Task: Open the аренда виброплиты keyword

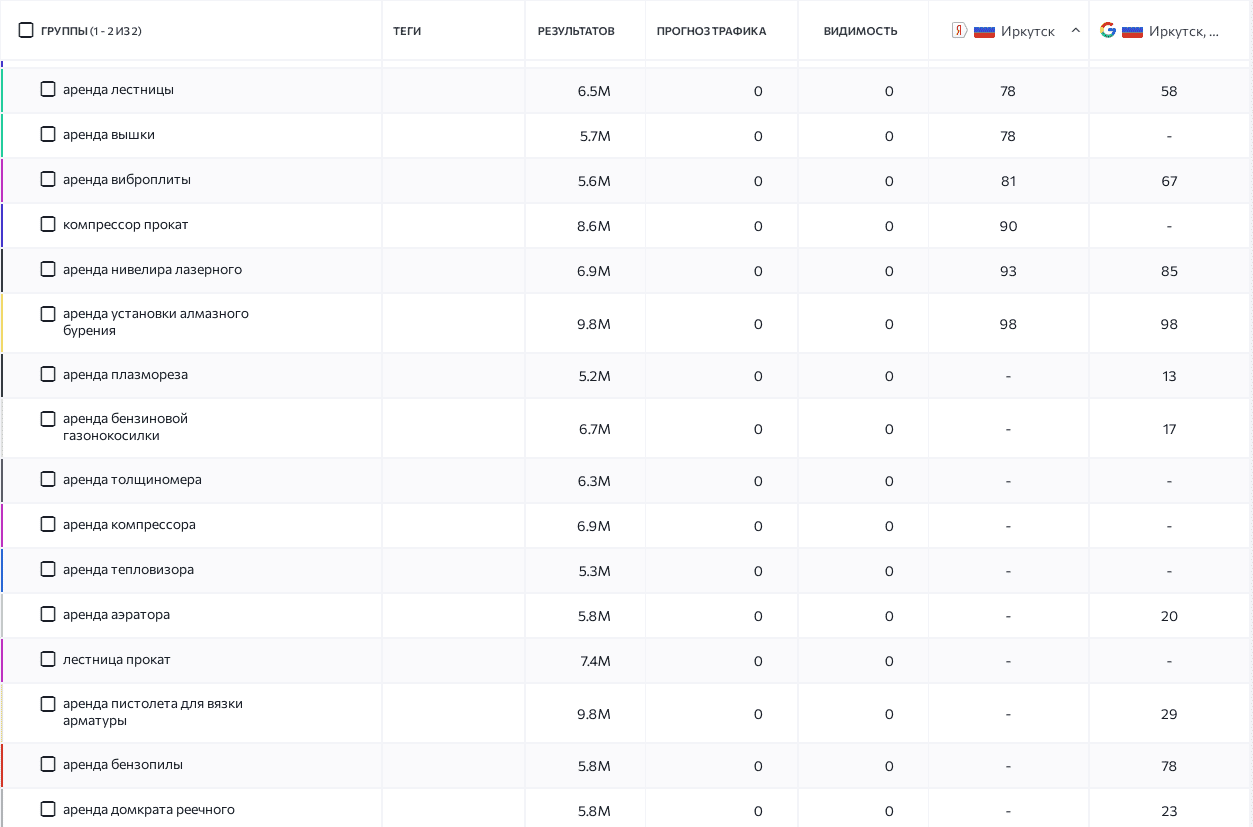Action: click(x=127, y=180)
